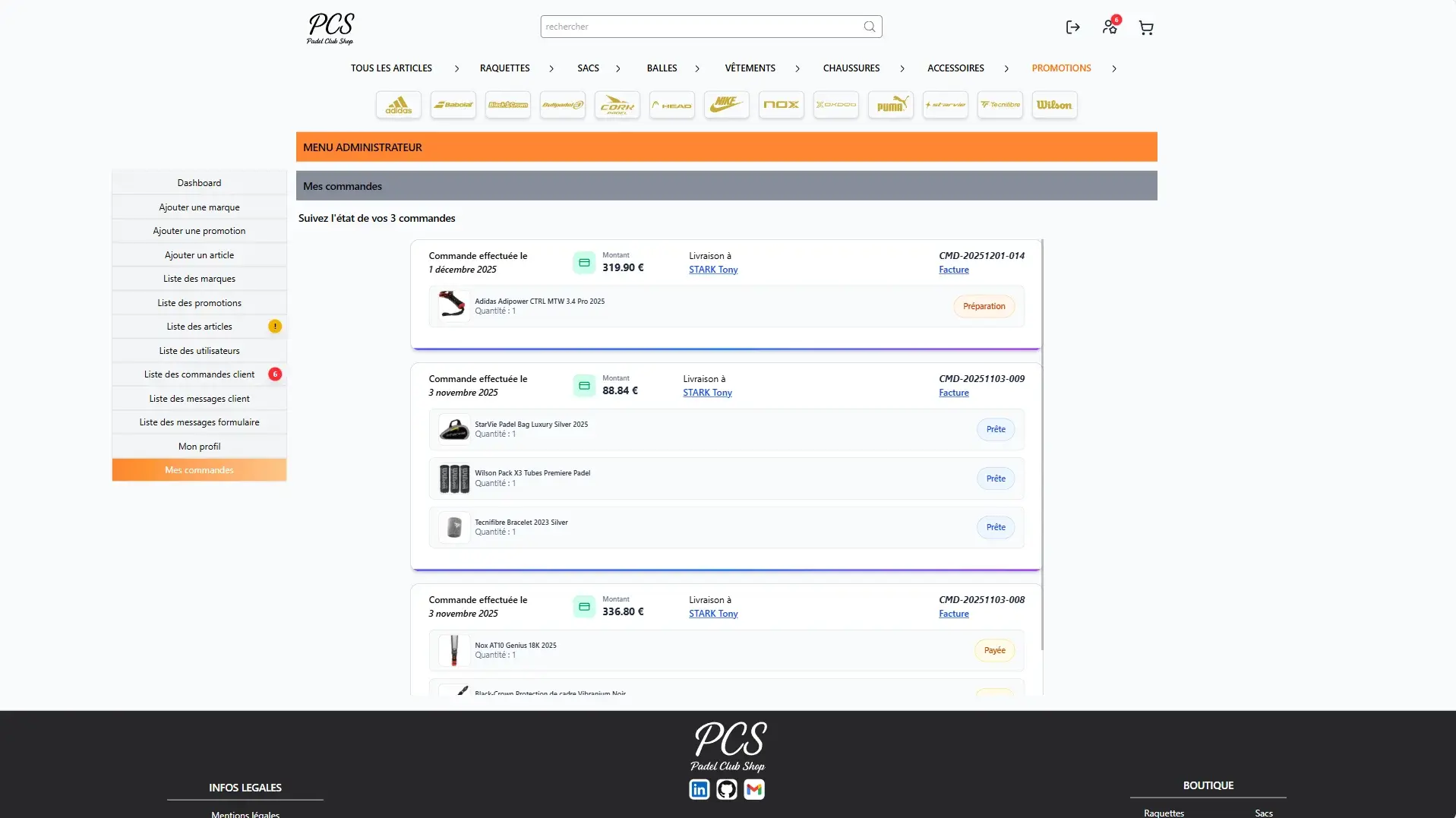Click the Préparation status badge
Image resolution: width=1456 pixels, height=818 pixels.
pyautogui.click(x=984, y=307)
